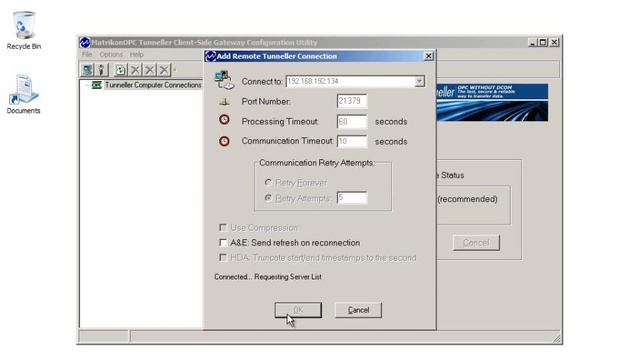Click the Tunneller Computer Connections tree icon
Screen dimensions: 640x360
pyautogui.click(x=96, y=85)
